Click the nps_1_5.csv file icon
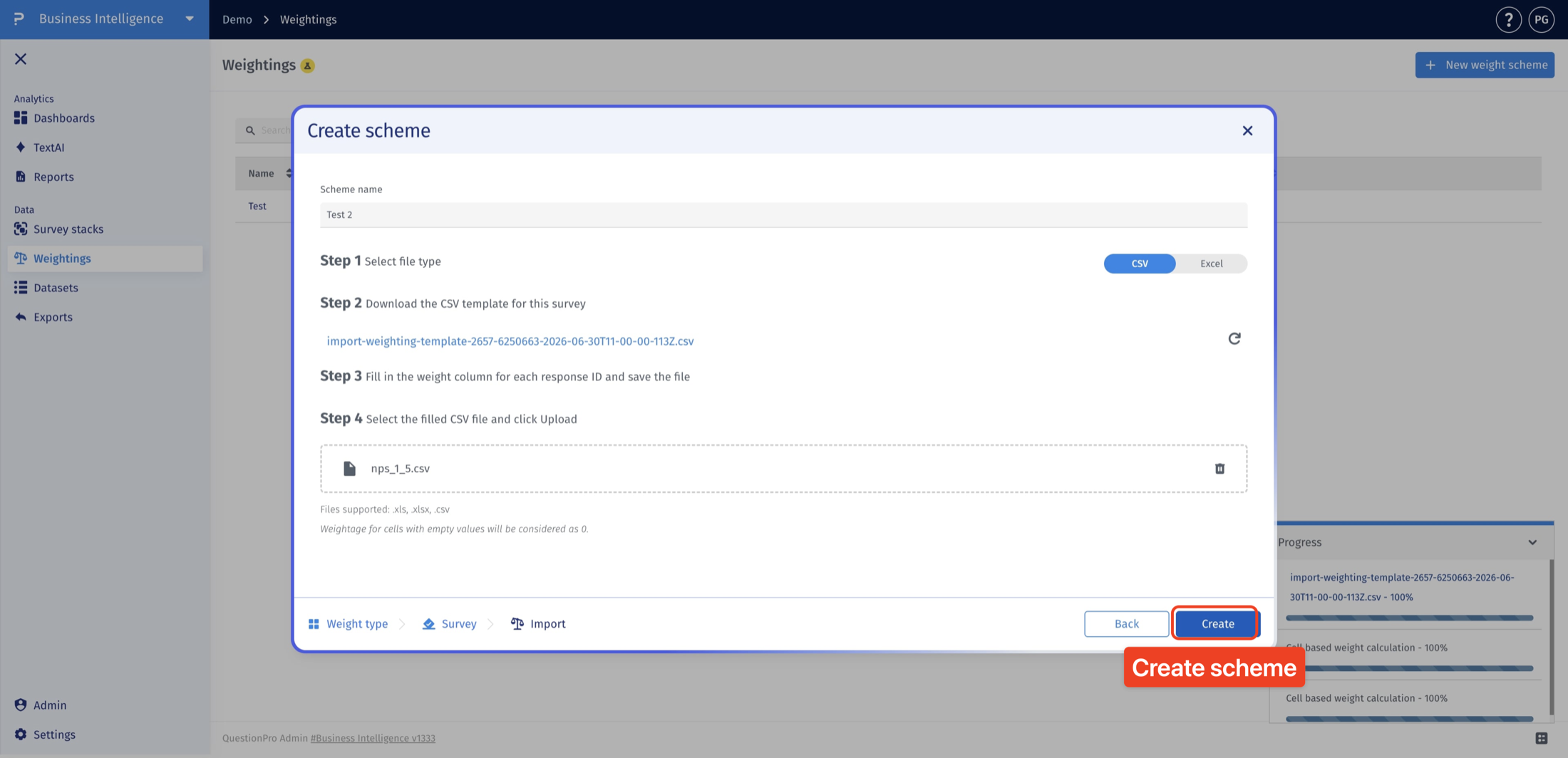This screenshot has width=1568, height=758. point(349,468)
